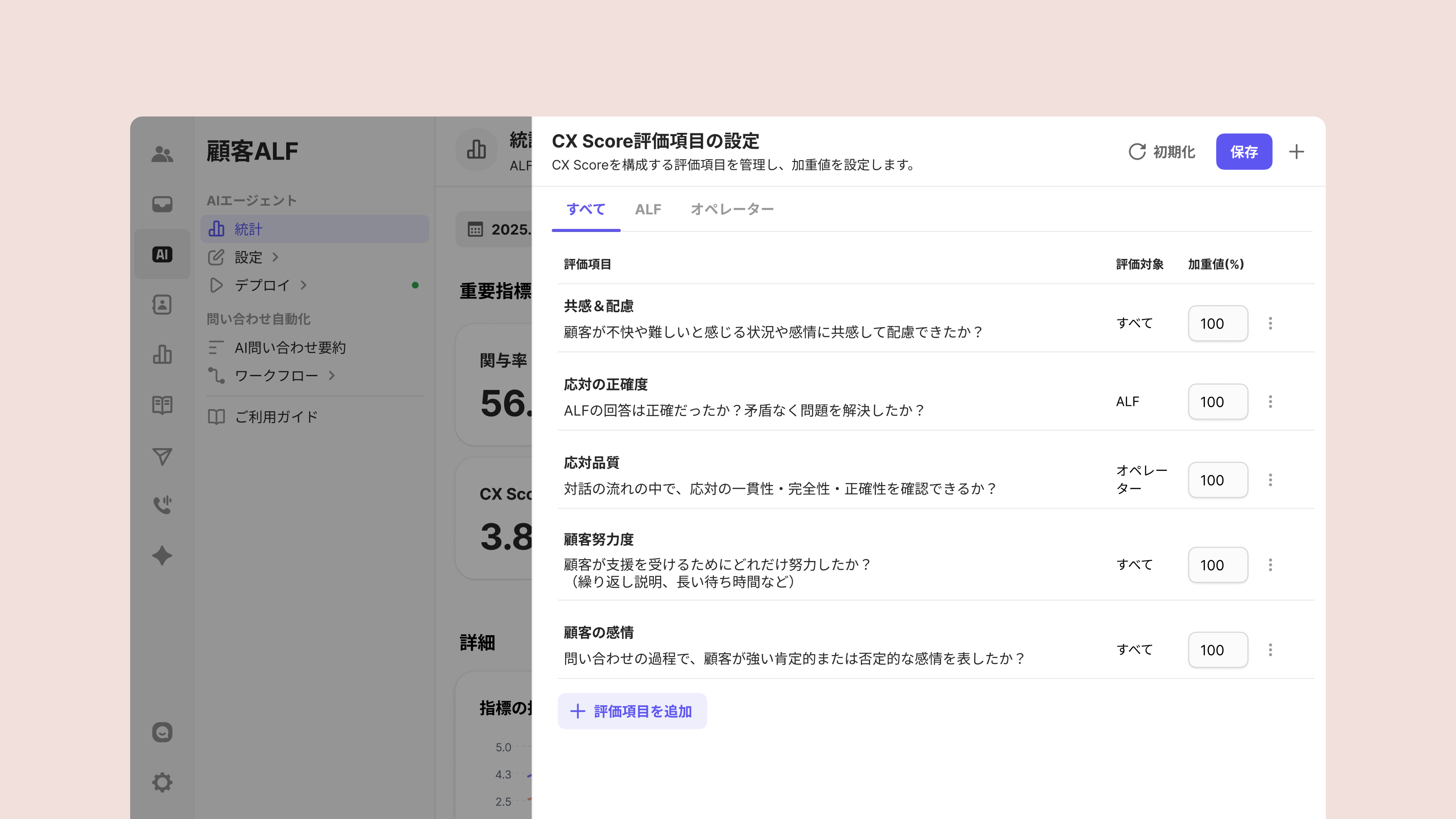Open the phone call sidebar icon

pos(162,505)
